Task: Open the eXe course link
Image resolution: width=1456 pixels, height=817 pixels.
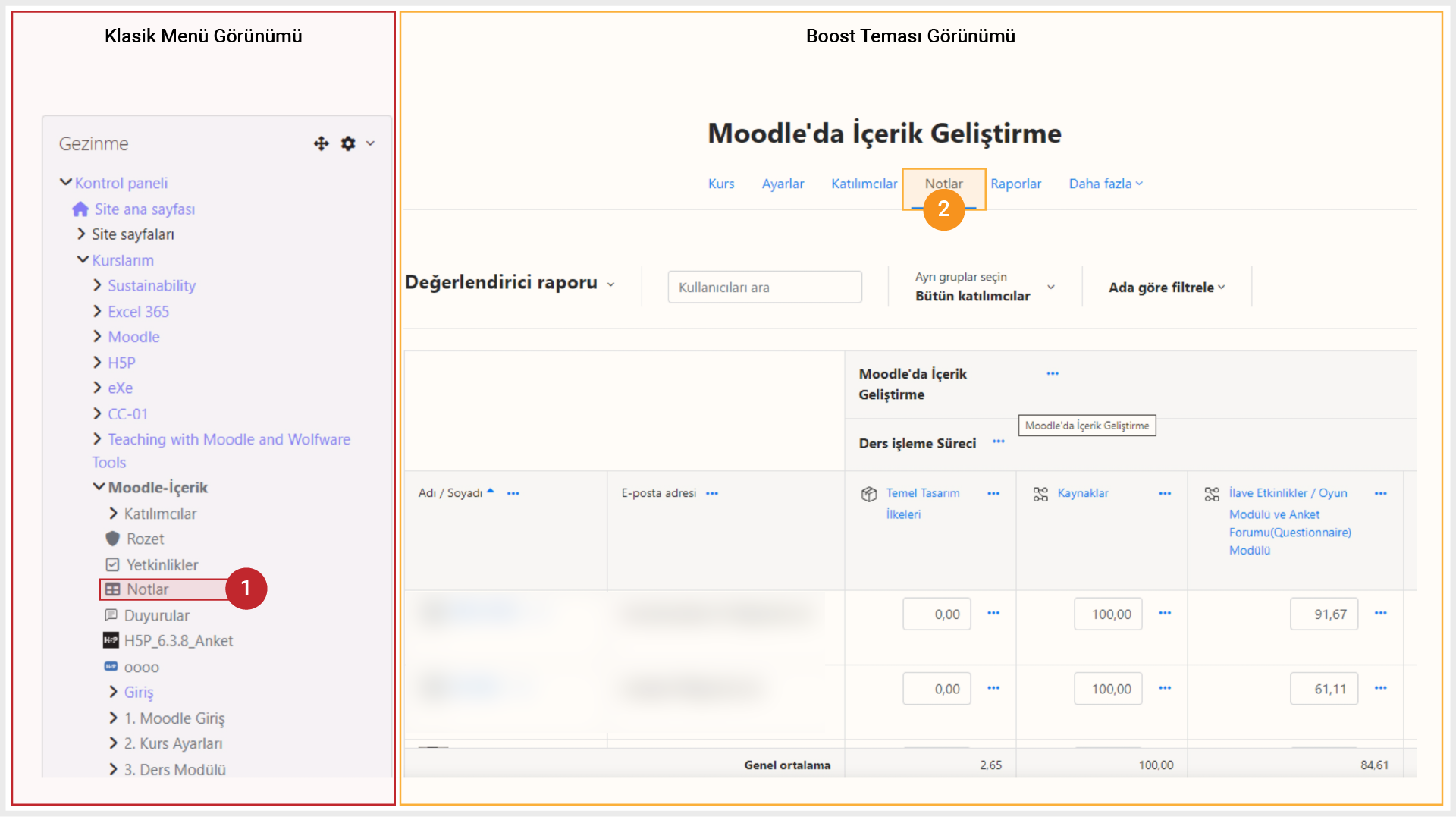Action: click(120, 388)
